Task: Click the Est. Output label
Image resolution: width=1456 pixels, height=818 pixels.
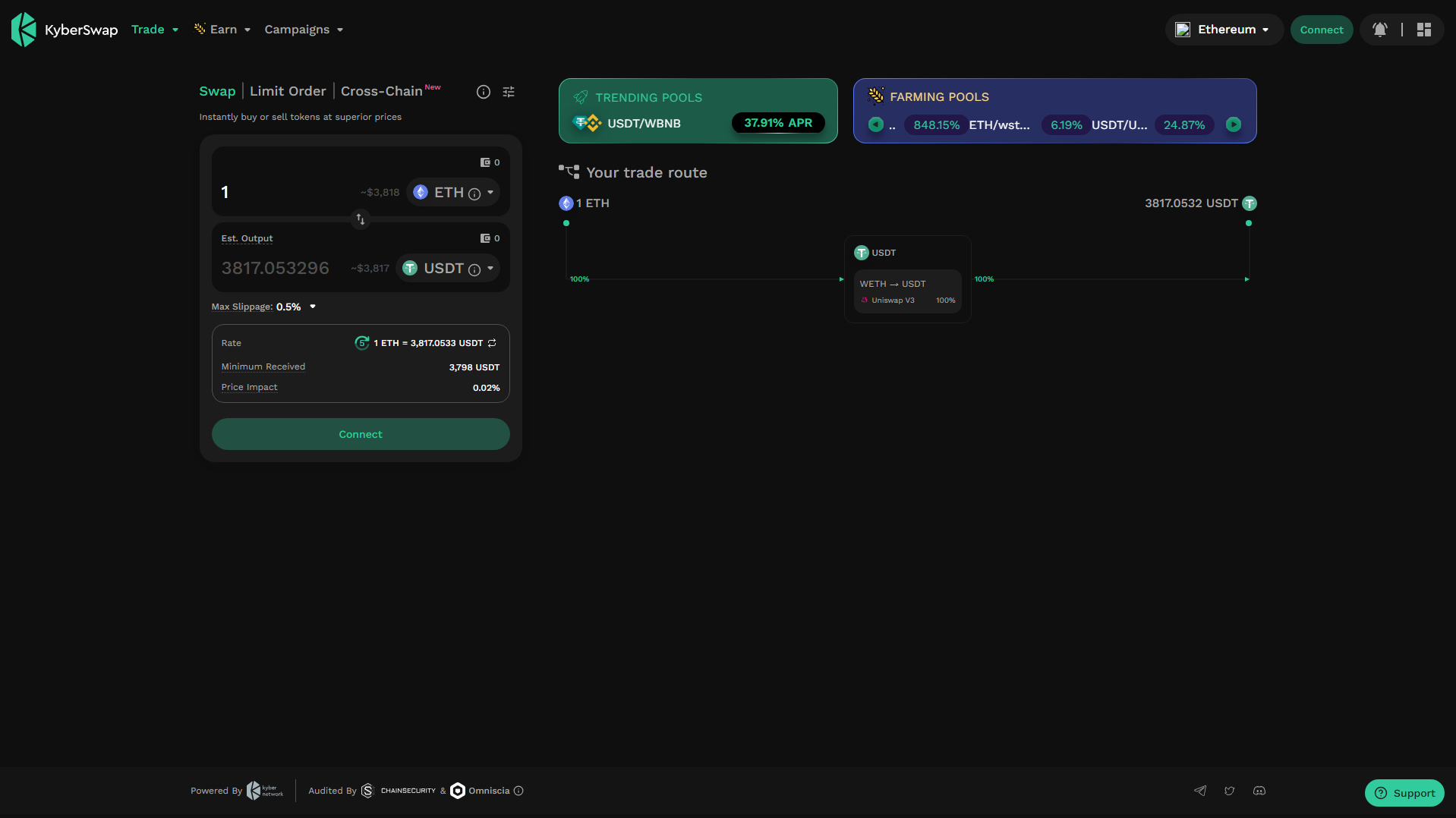Action: point(247,238)
